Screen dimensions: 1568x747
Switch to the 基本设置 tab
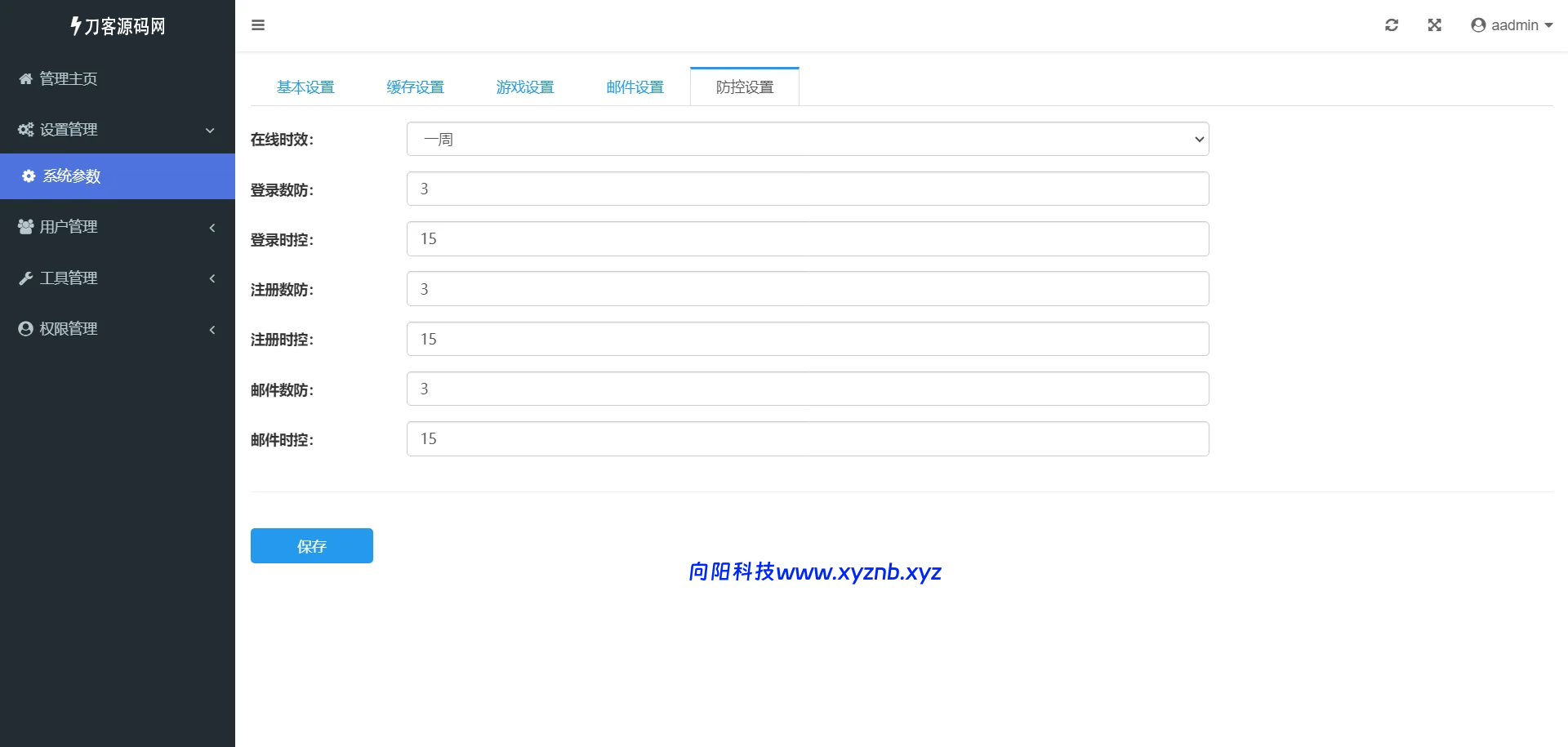click(305, 87)
